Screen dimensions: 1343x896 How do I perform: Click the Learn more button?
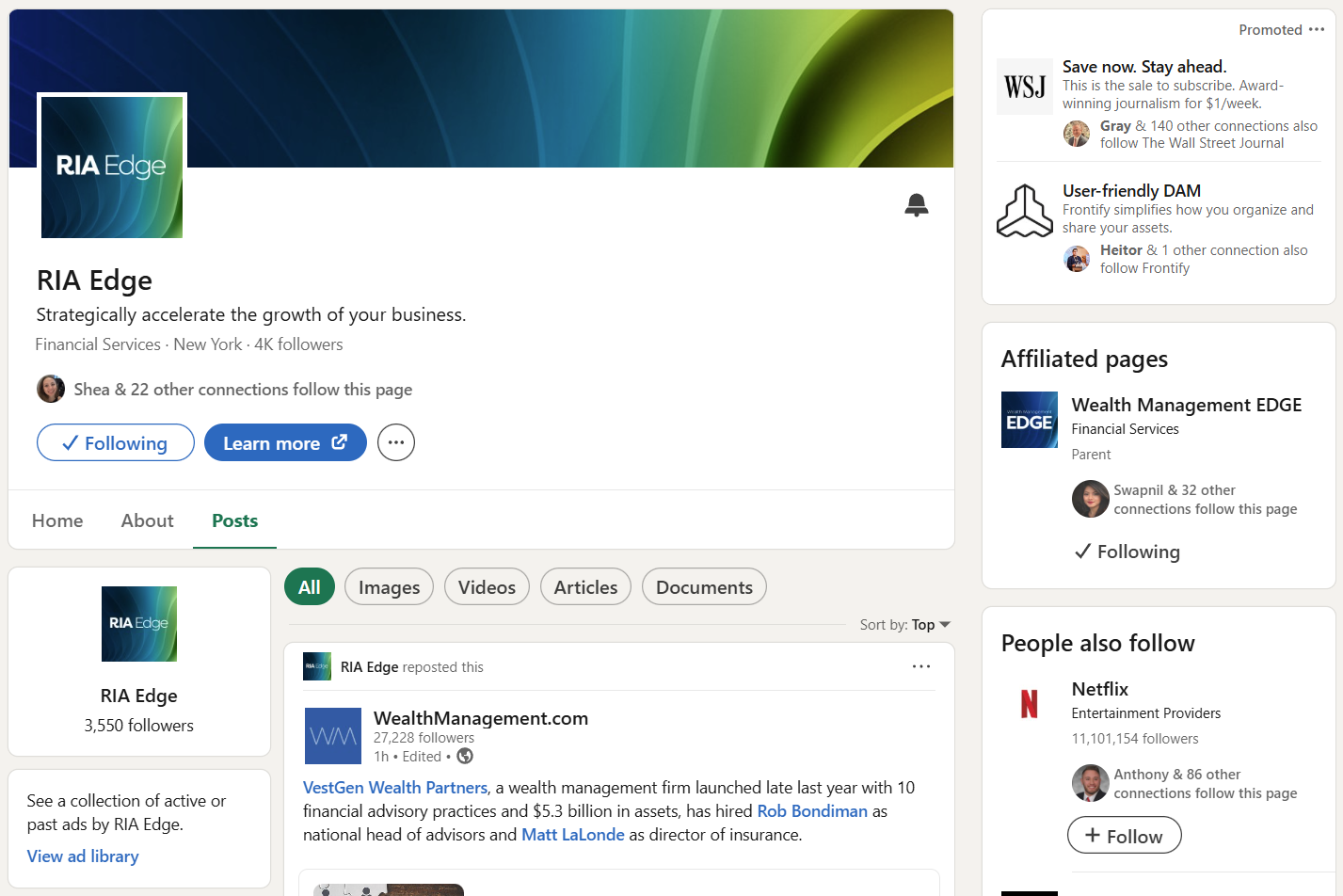(285, 442)
